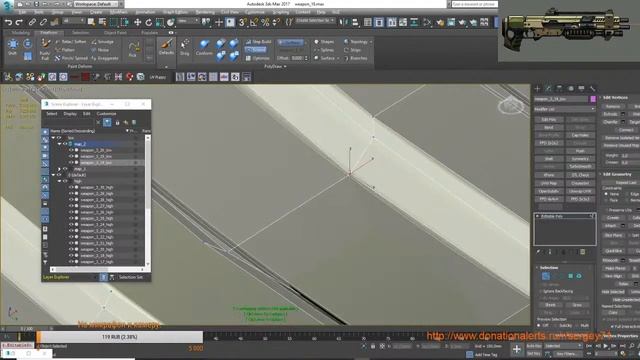Image resolution: width=640 pixels, height=360 pixels.
Task: Select the Face constraint radio button
Action: click(606, 200)
